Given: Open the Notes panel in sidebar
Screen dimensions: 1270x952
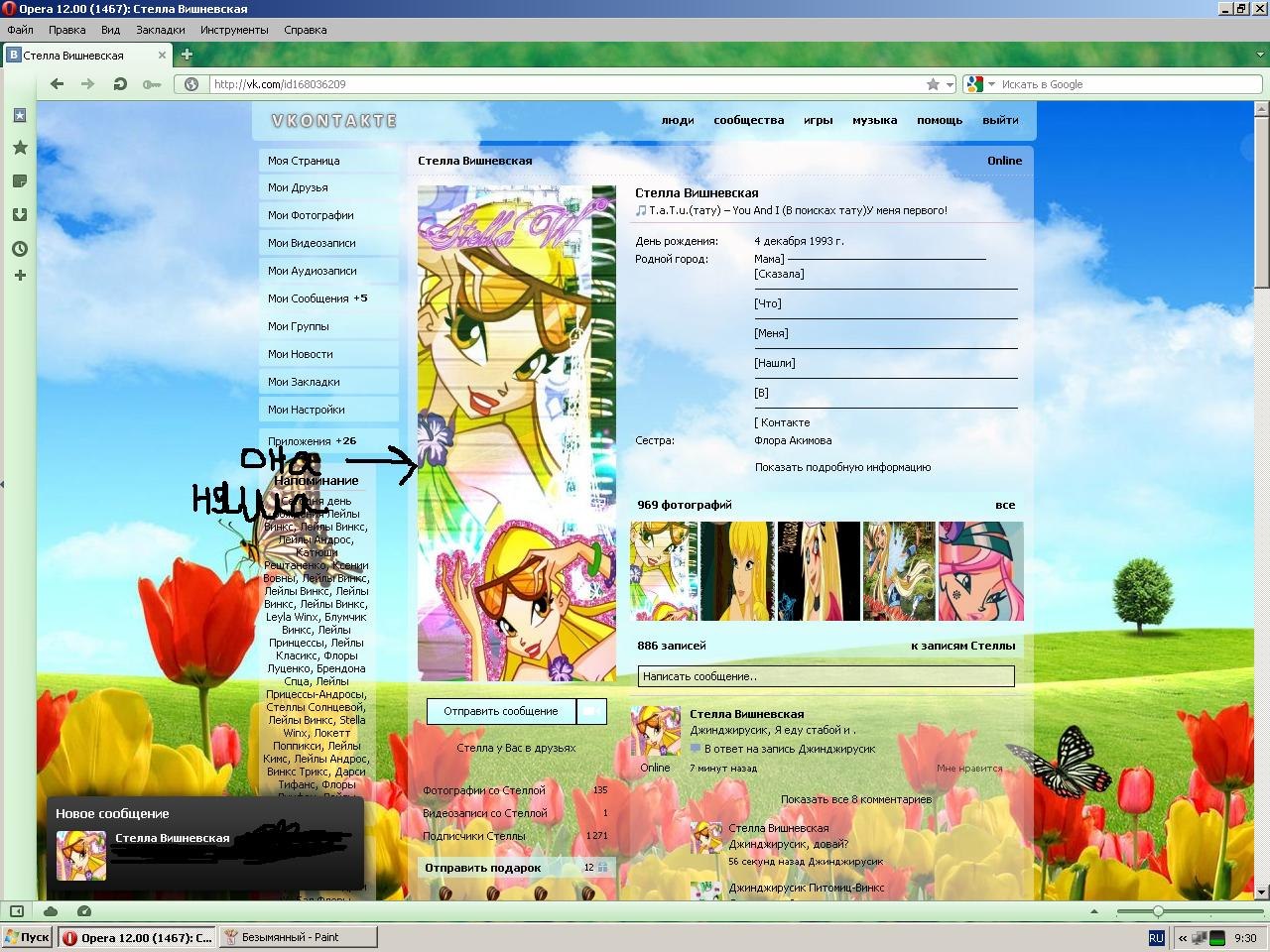Looking at the screenshot, I should click(19, 181).
